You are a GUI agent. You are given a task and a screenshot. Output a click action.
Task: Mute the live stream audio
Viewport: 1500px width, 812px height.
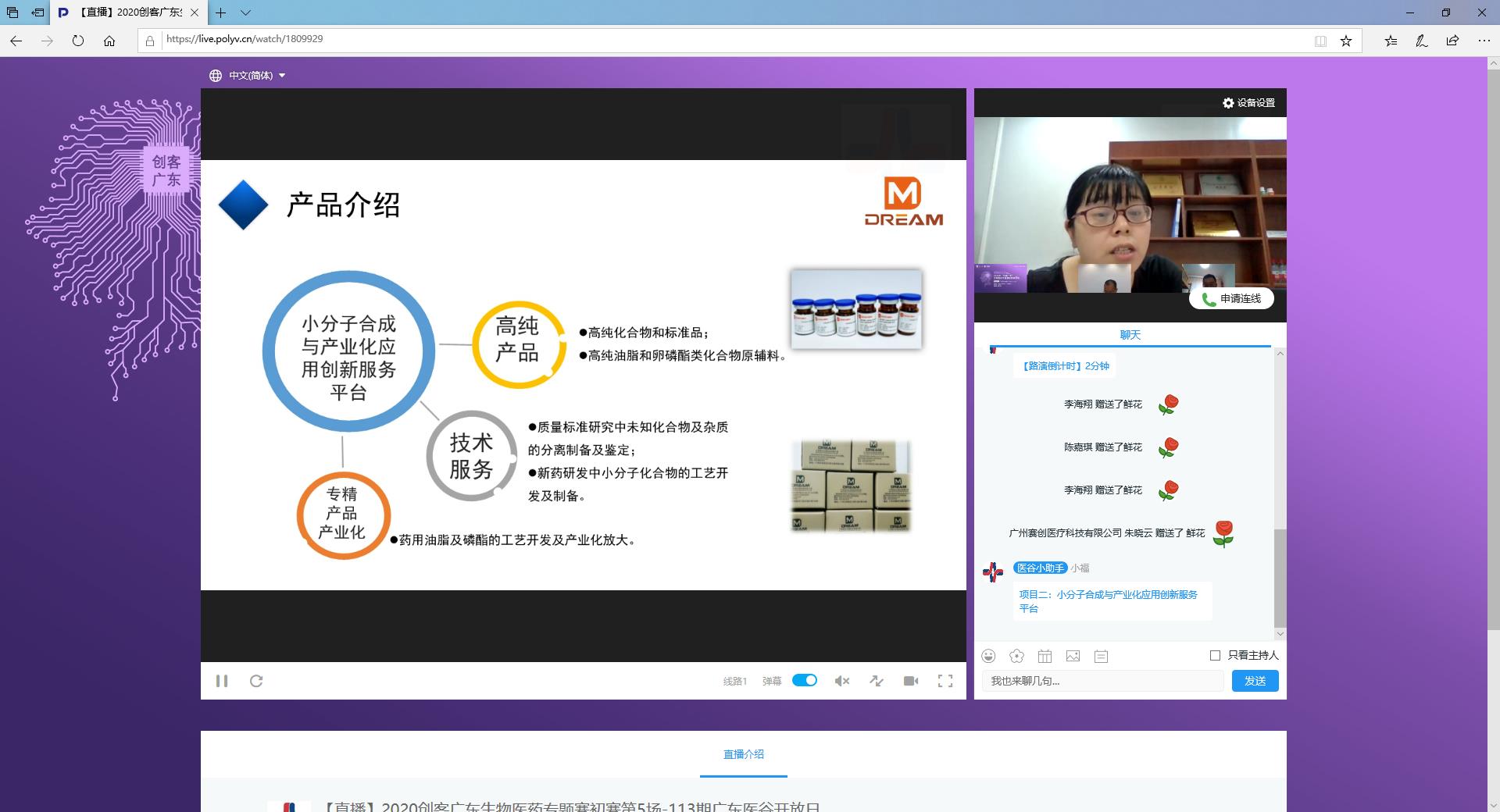pos(841,681)
